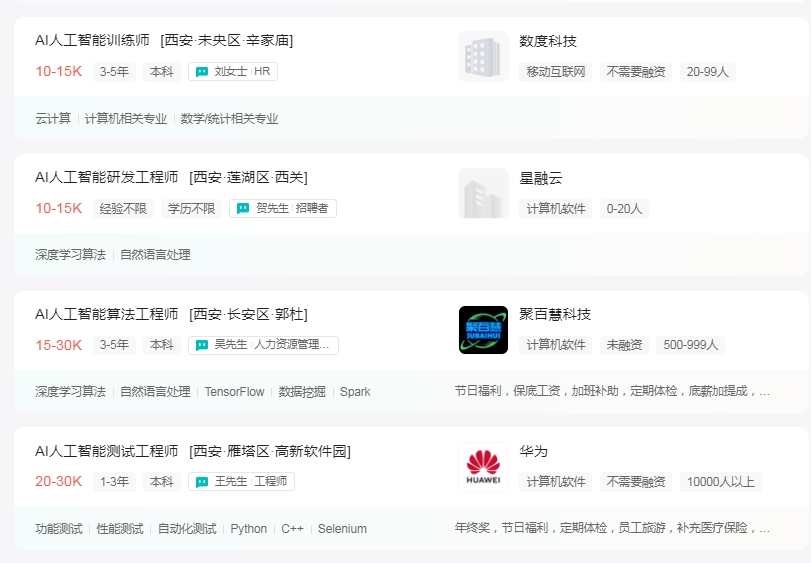Click the 15-30K salary text
Viewport: 811px width, 563px height.
58,345
